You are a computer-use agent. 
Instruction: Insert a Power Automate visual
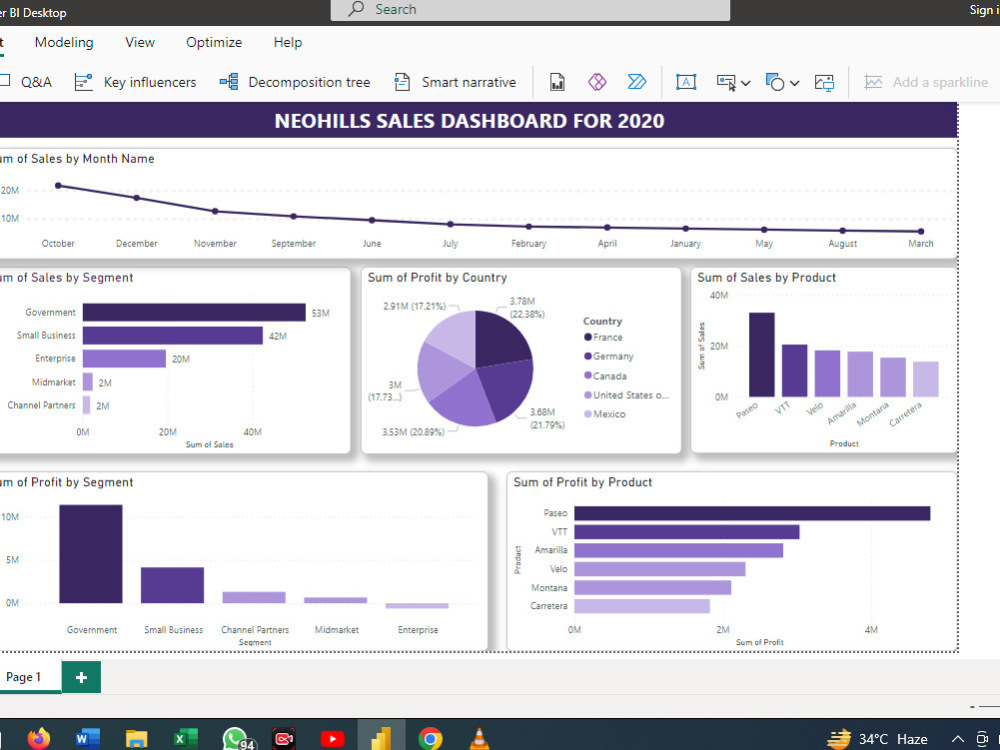[x=637, y=82]
